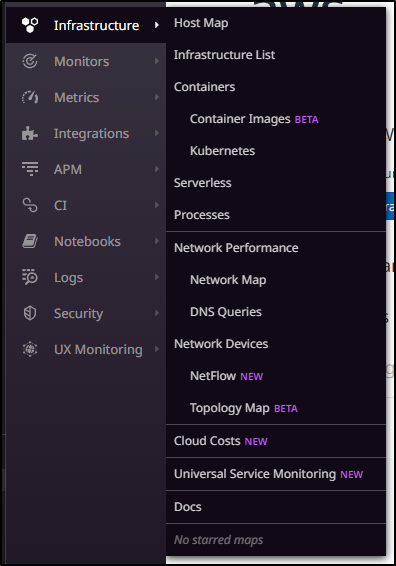Expand the Logs submenu arrow

157,277
